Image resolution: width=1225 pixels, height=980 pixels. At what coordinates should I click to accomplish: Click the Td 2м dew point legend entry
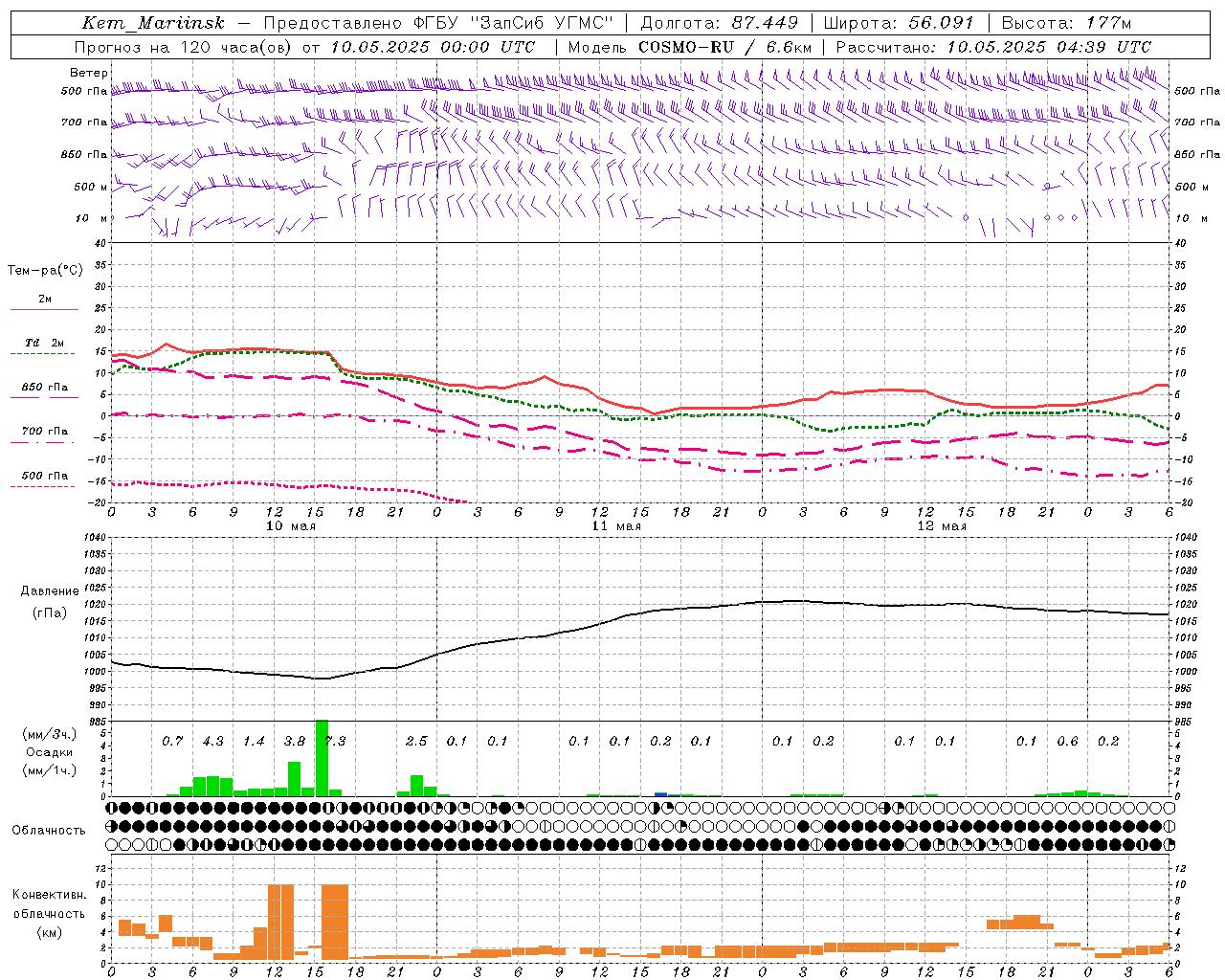coord(45,343)
